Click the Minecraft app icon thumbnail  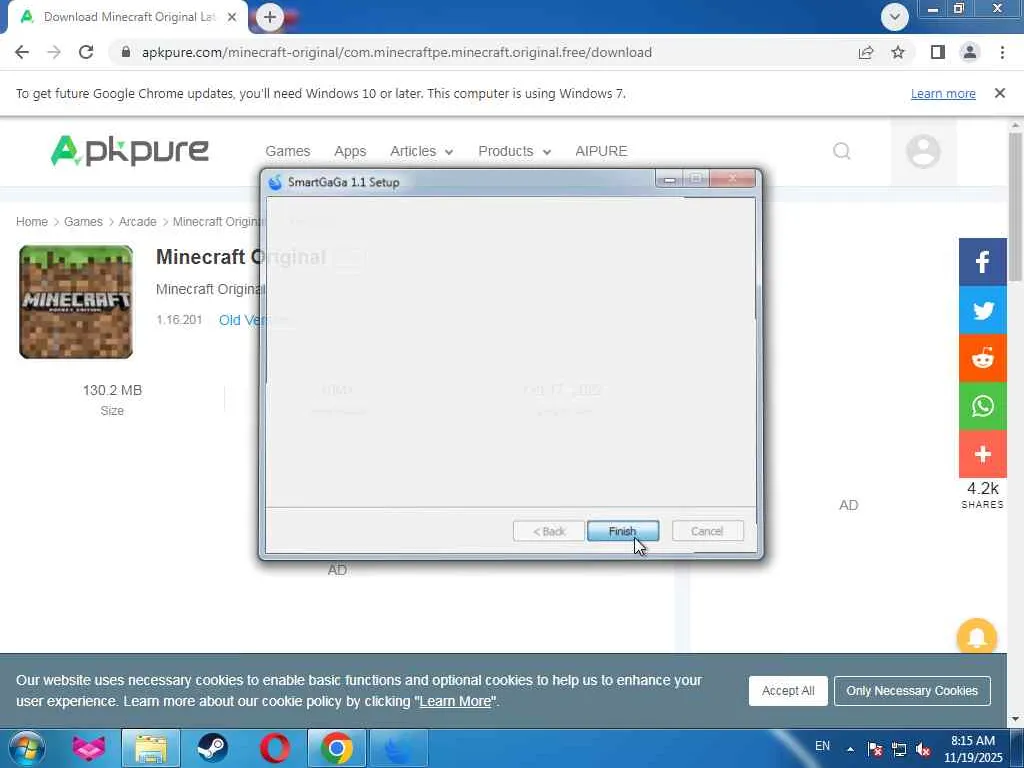pos(76,302)
